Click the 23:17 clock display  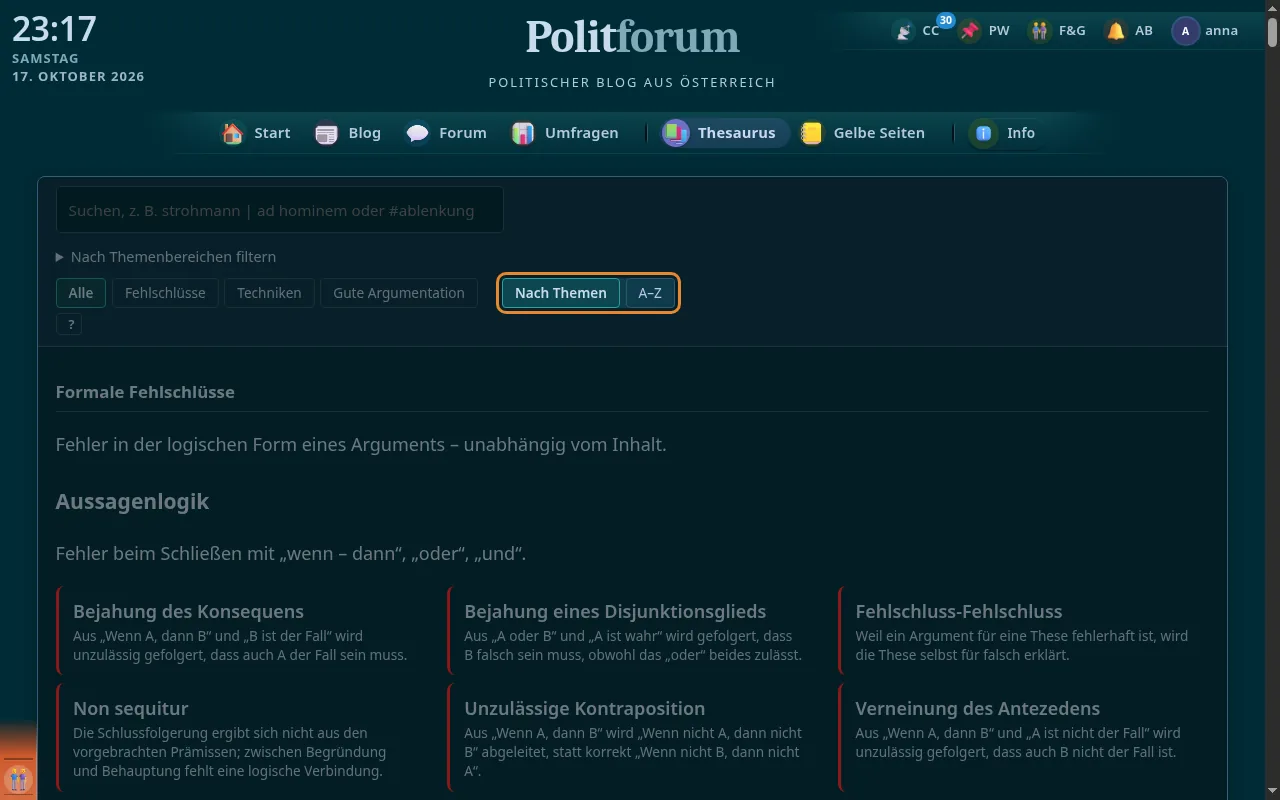click(x=54, y=29)
